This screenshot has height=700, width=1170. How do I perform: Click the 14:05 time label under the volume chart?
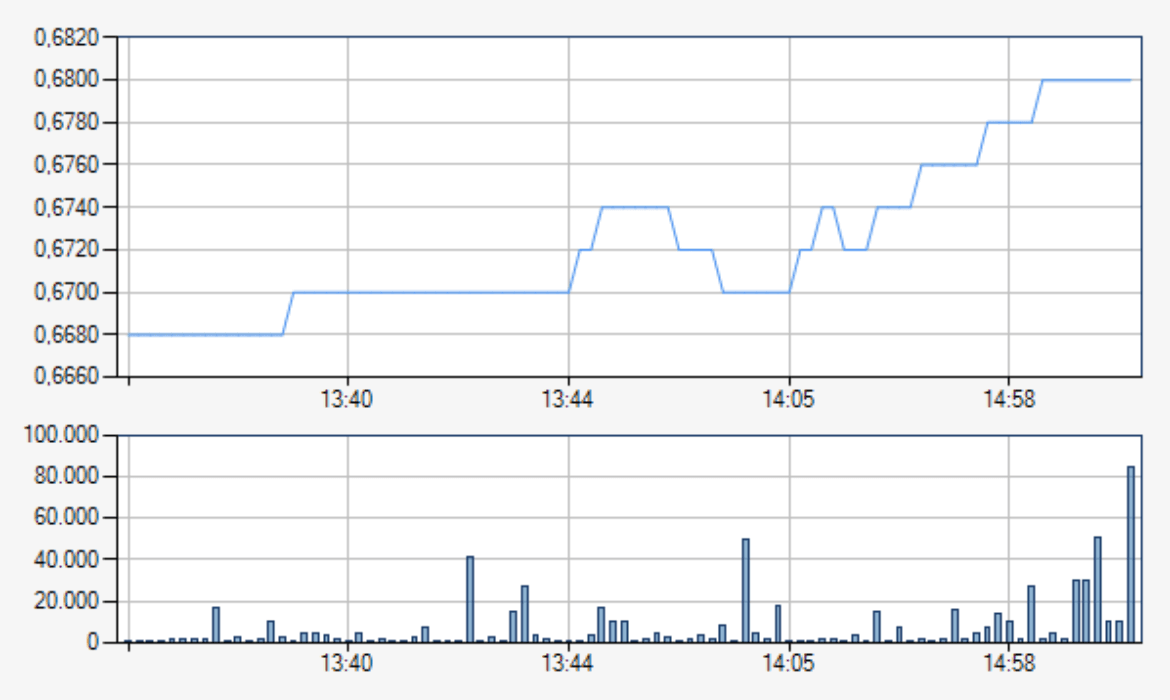click(x=789, y=663)
